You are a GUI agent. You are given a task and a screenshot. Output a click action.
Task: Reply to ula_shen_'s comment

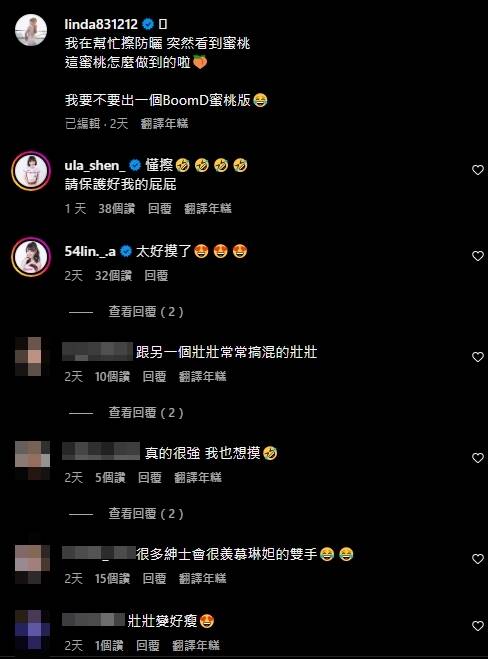pos(160,208)
